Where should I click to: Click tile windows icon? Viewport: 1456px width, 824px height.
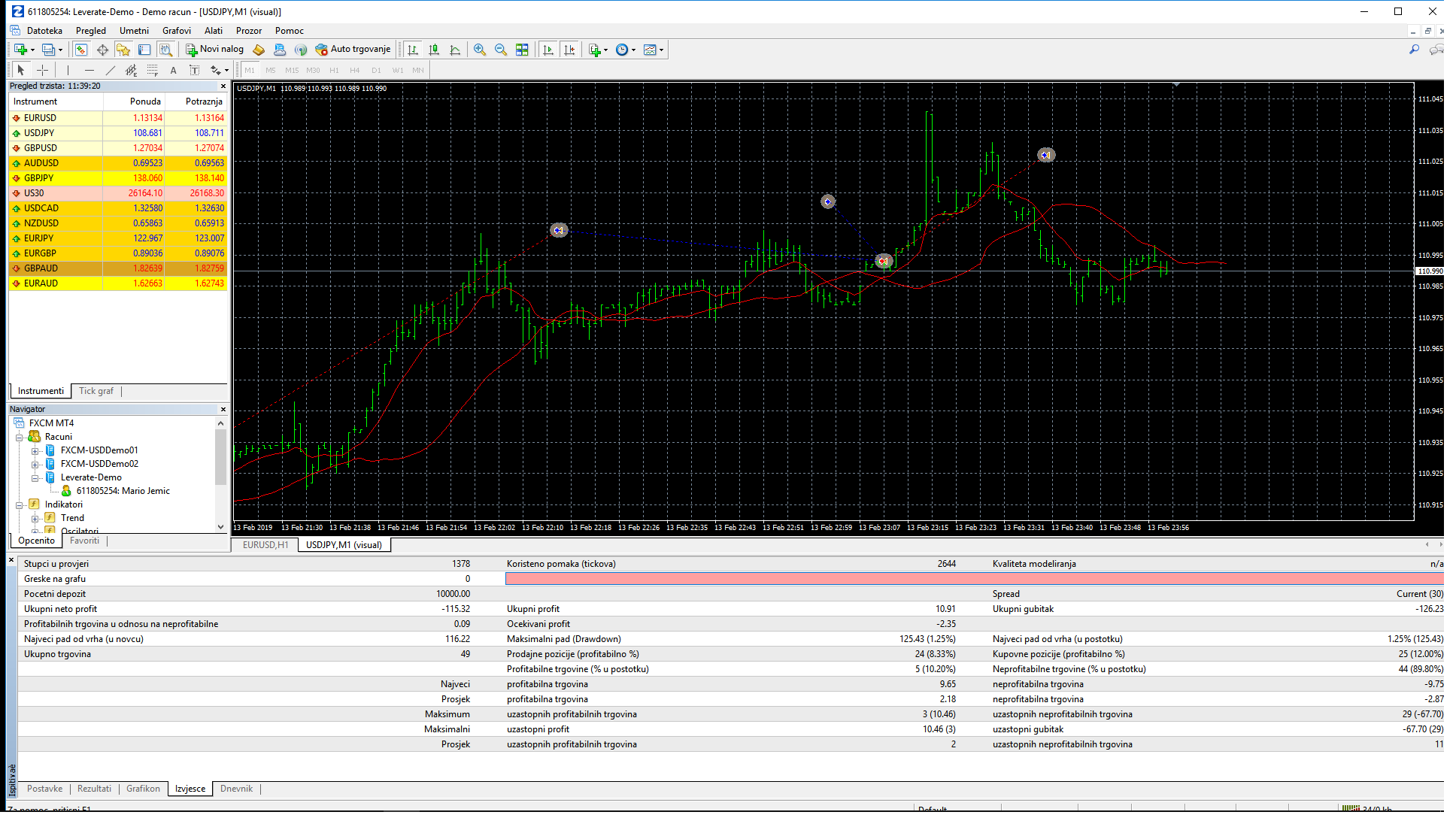(x=522, y=50)
